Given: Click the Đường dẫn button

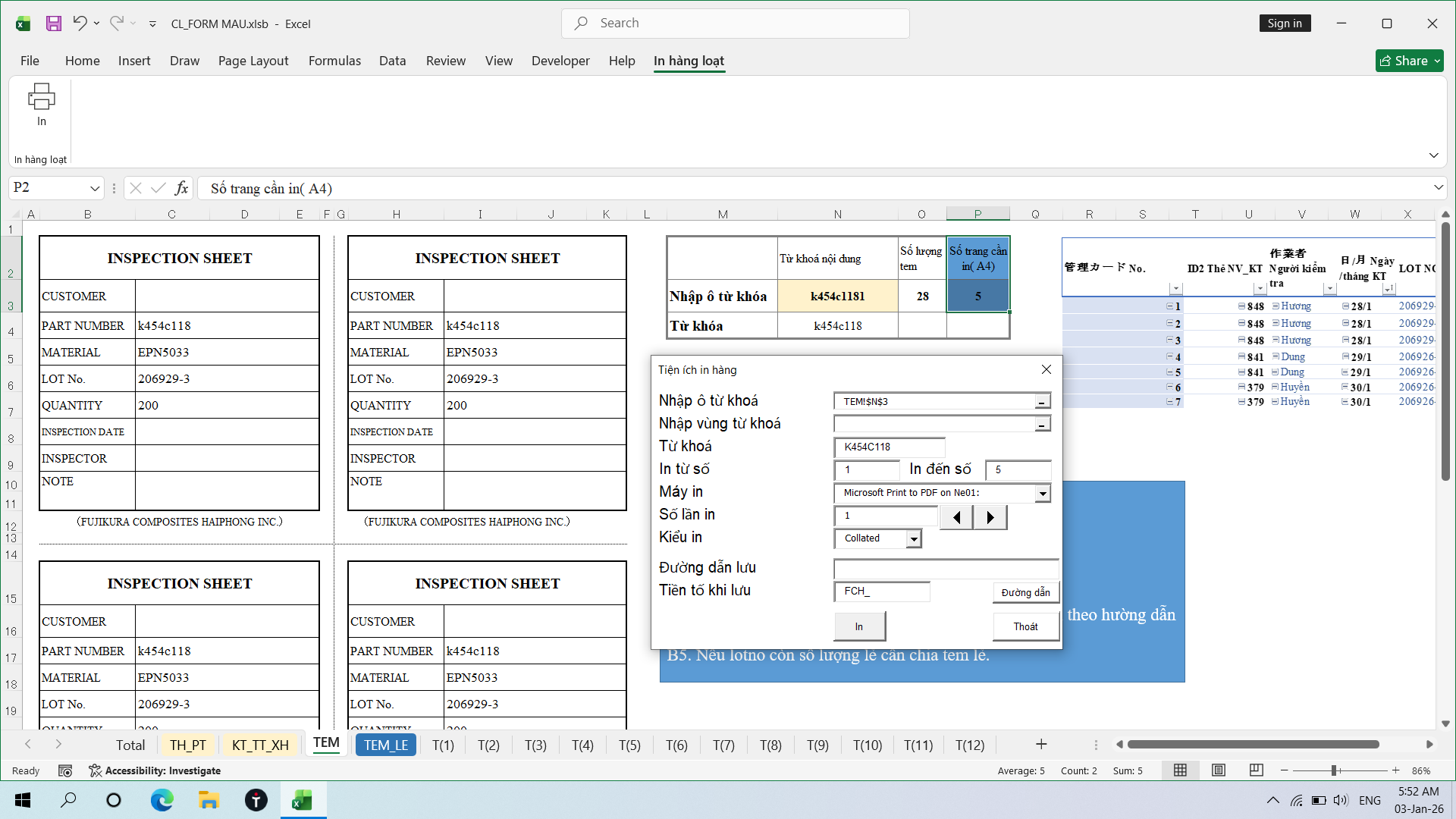Looking at the screenshot, I should coord(1025,592).
